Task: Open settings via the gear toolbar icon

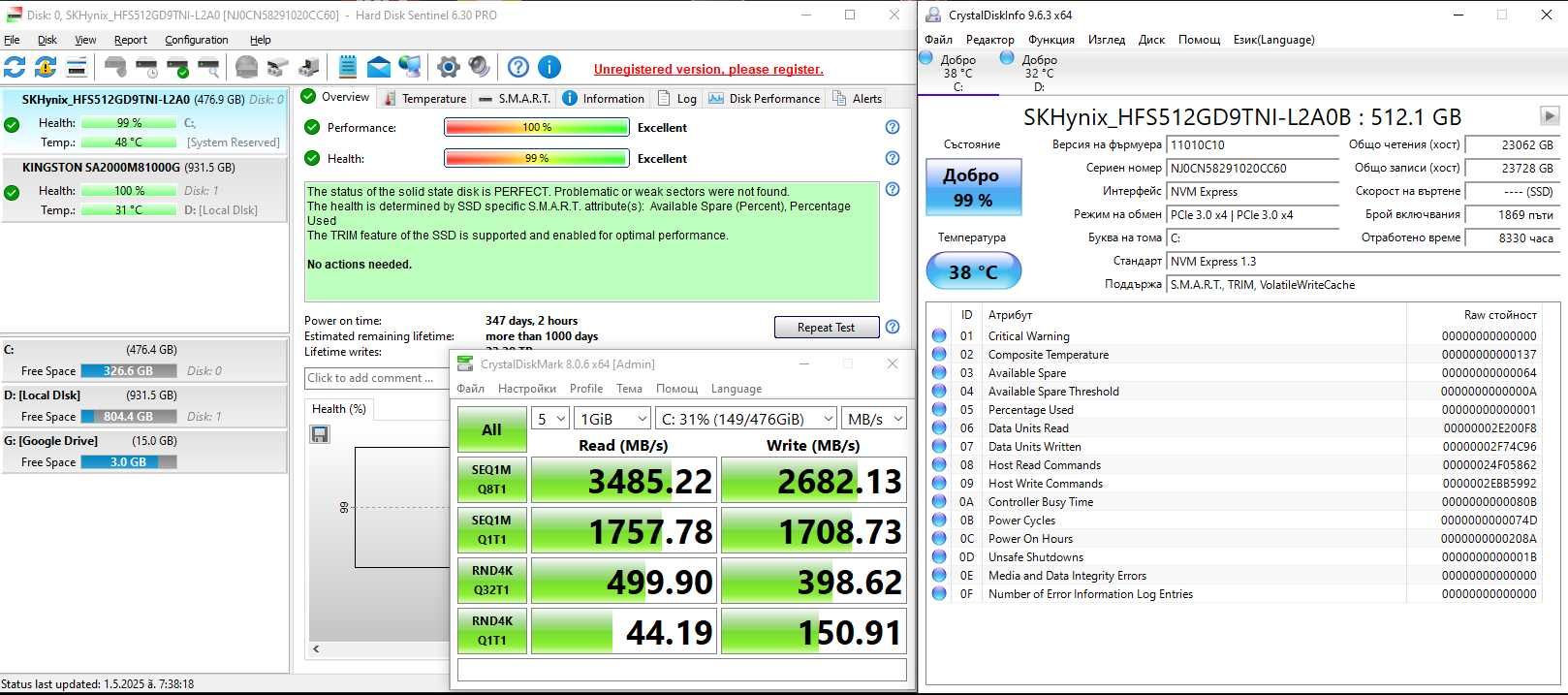Action: (x=449, y=67)
